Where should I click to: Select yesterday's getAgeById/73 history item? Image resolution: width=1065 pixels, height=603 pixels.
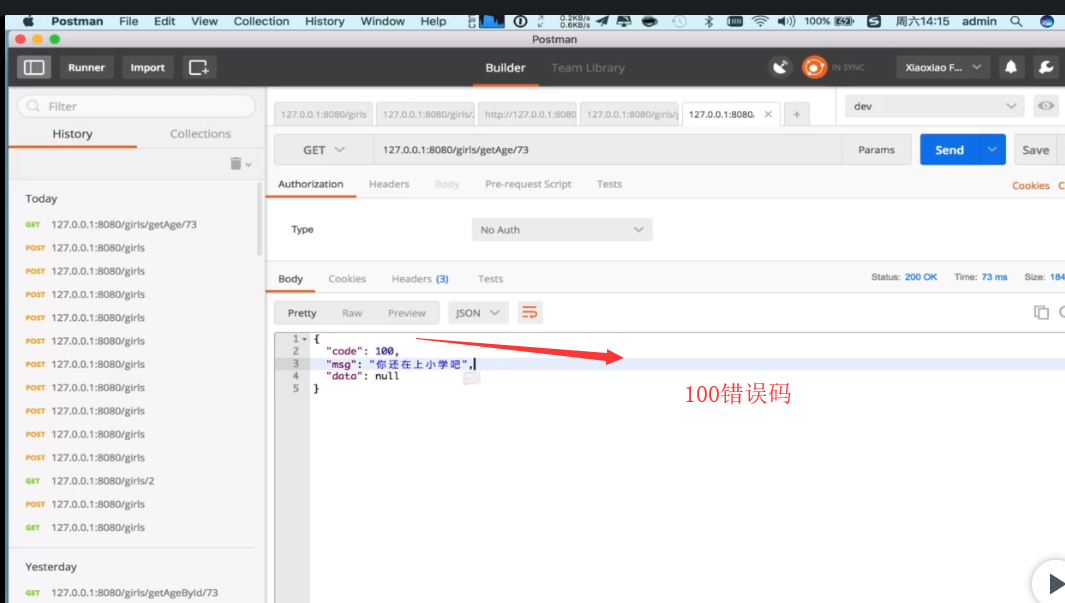tap(134, 592)
